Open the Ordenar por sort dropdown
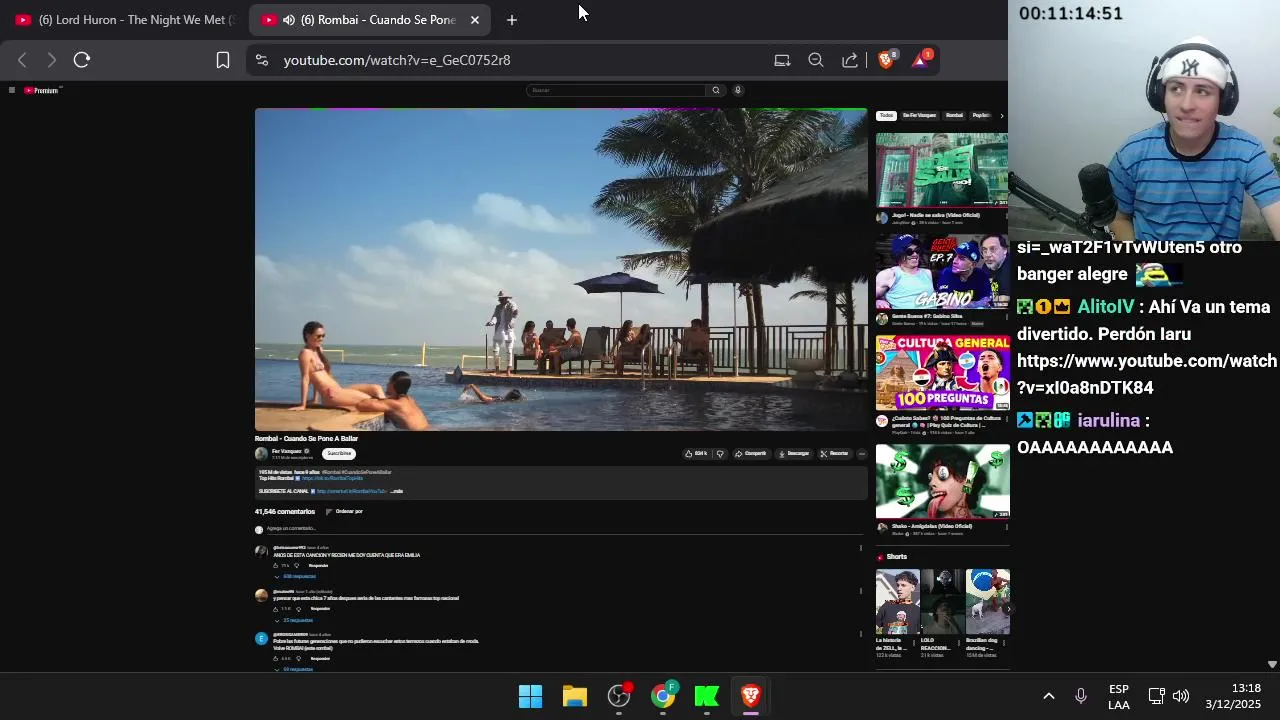Image resolution: width=1280 pixels, height=720 pixels. click(344, 512)
